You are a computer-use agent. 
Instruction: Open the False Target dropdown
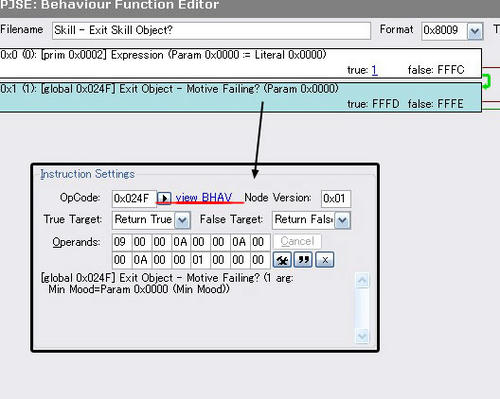[x=343, y=220]
